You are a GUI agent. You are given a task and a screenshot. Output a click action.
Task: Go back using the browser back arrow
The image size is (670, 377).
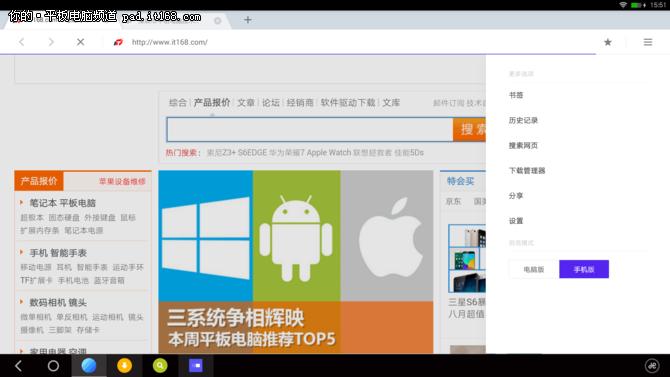click(21, 42)
